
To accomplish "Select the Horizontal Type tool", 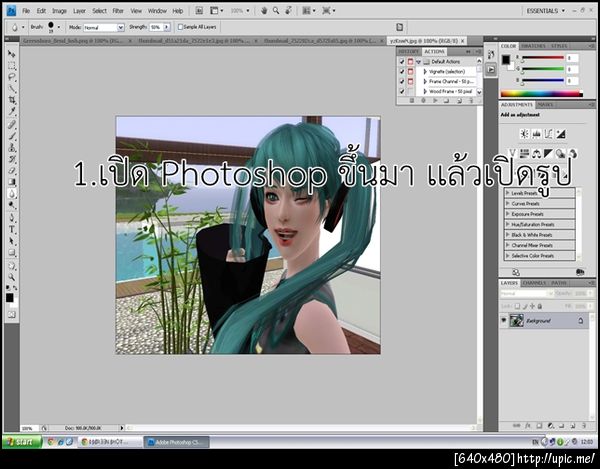I will (11, 230).
